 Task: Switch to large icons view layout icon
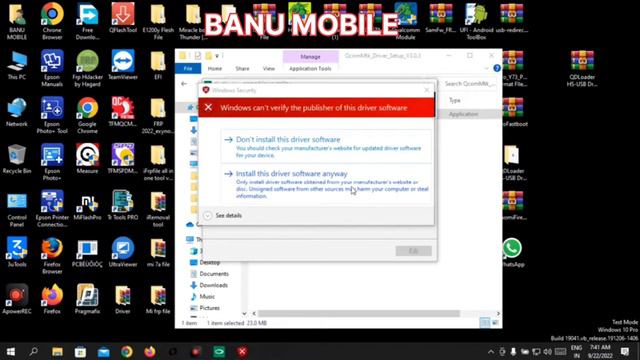pos(495,323)
